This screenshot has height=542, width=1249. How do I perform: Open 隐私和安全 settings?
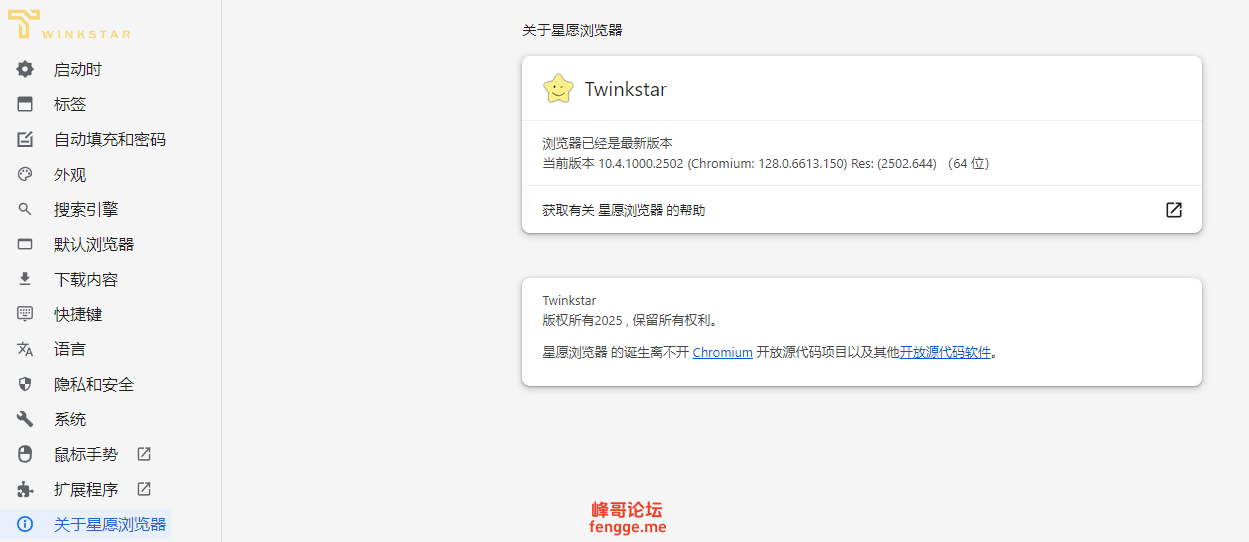tap(93, 384)
